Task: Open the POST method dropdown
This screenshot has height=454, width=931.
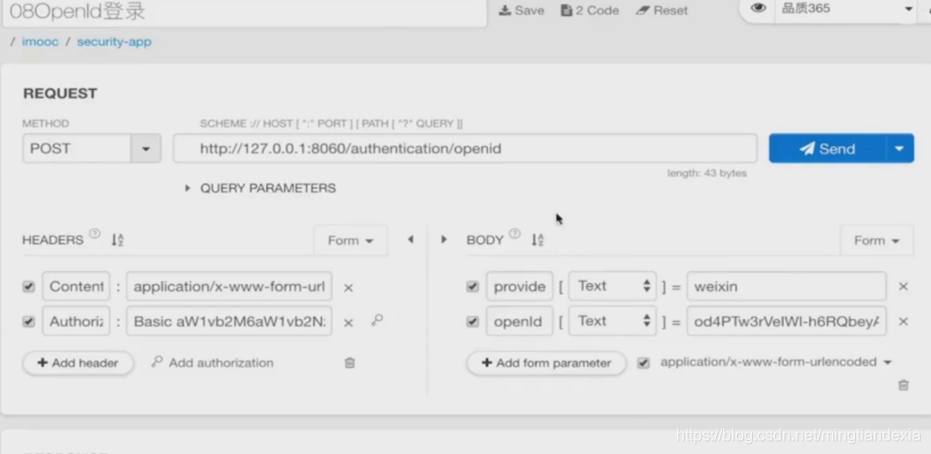Action: [x=145, y=148]
